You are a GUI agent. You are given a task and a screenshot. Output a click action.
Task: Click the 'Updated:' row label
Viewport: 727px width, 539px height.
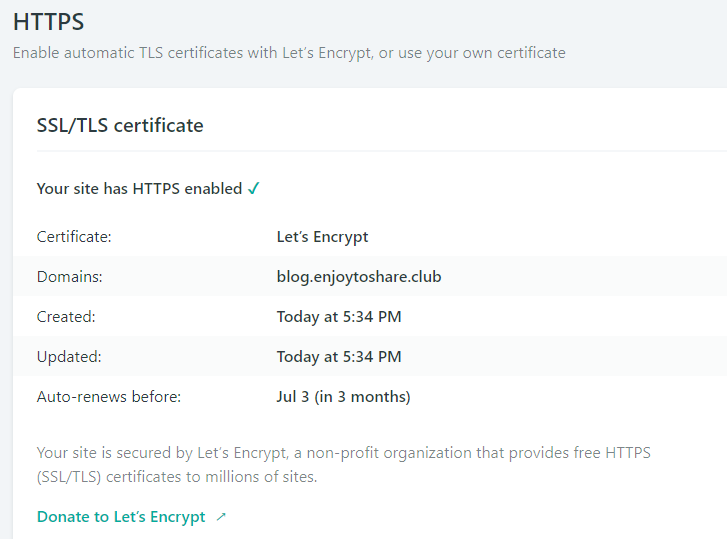click(69, 356)
